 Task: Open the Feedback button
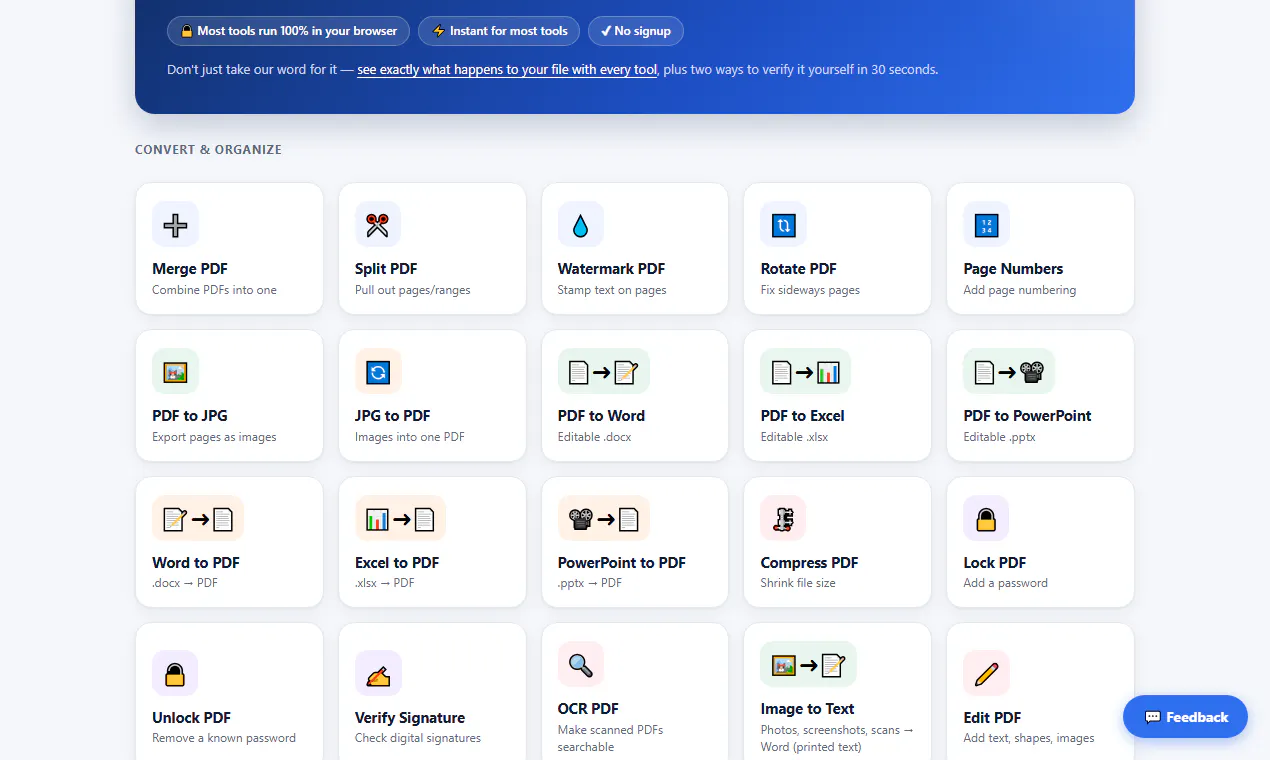pos(1185,717)
